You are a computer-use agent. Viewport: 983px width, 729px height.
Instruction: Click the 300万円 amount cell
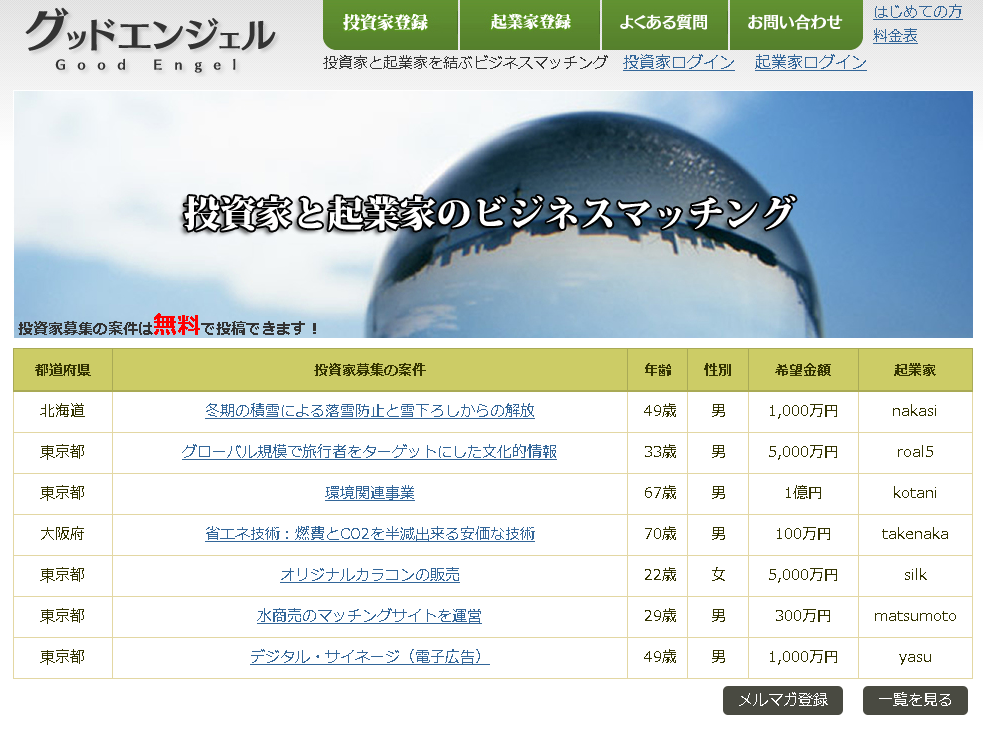(x=803, y=616)
